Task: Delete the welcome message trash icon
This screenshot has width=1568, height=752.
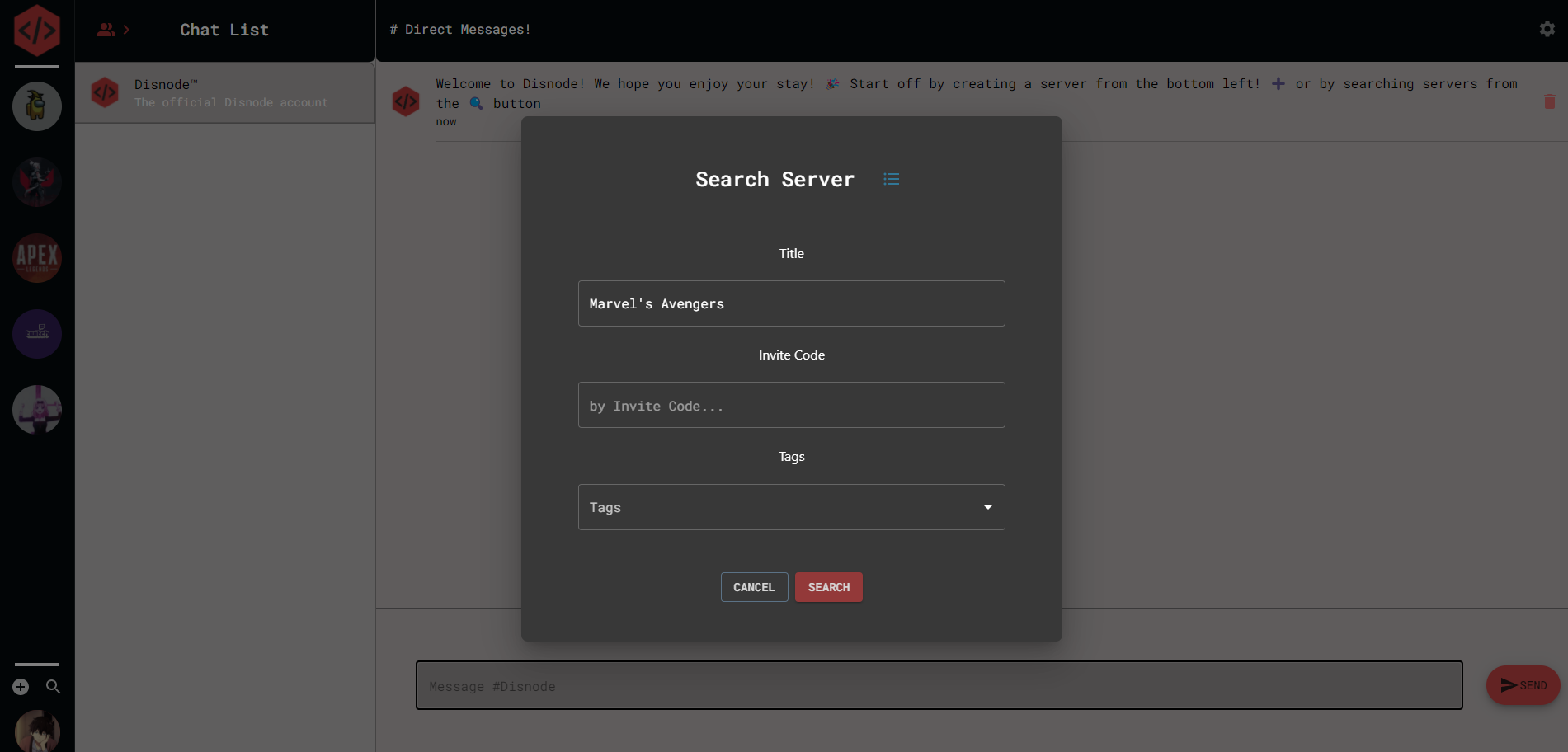Action: pyautogui.click(x=1550, y=101)
